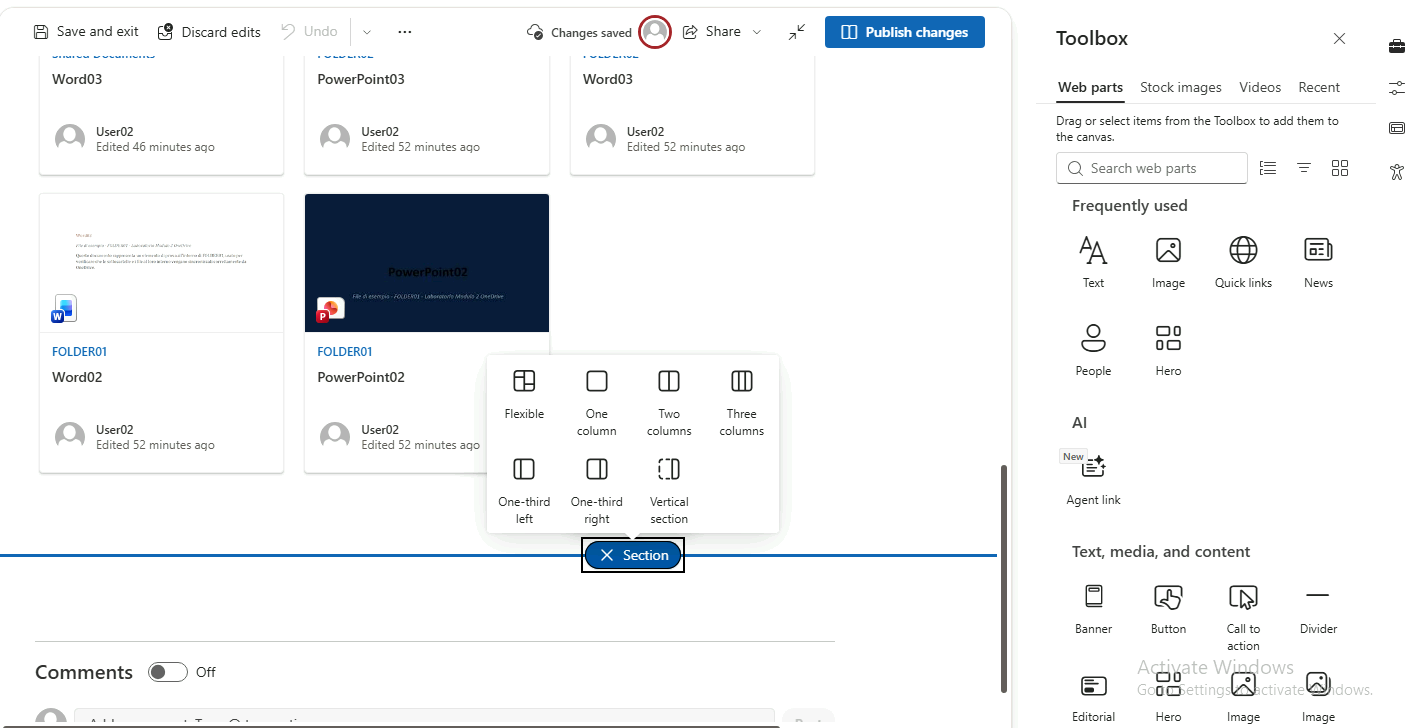Click the Word03 title in first card
1425x728 pixels.
77,79
